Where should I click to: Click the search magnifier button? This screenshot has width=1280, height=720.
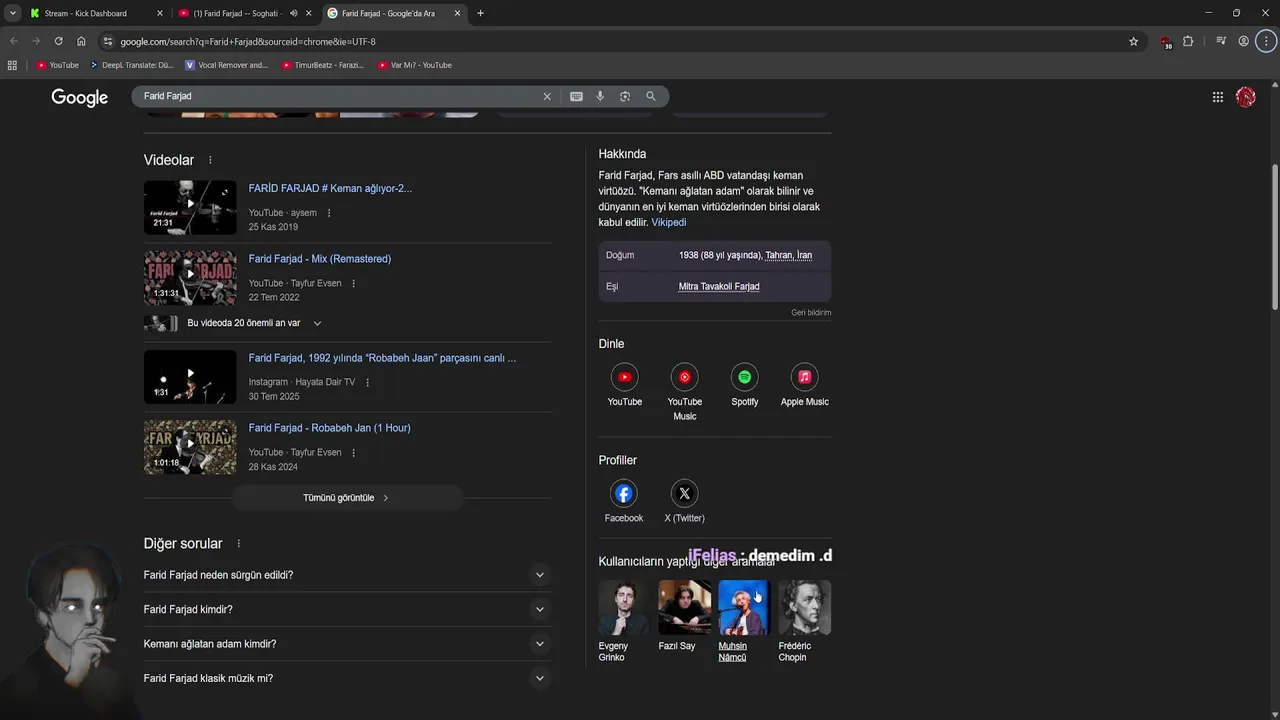651,96
